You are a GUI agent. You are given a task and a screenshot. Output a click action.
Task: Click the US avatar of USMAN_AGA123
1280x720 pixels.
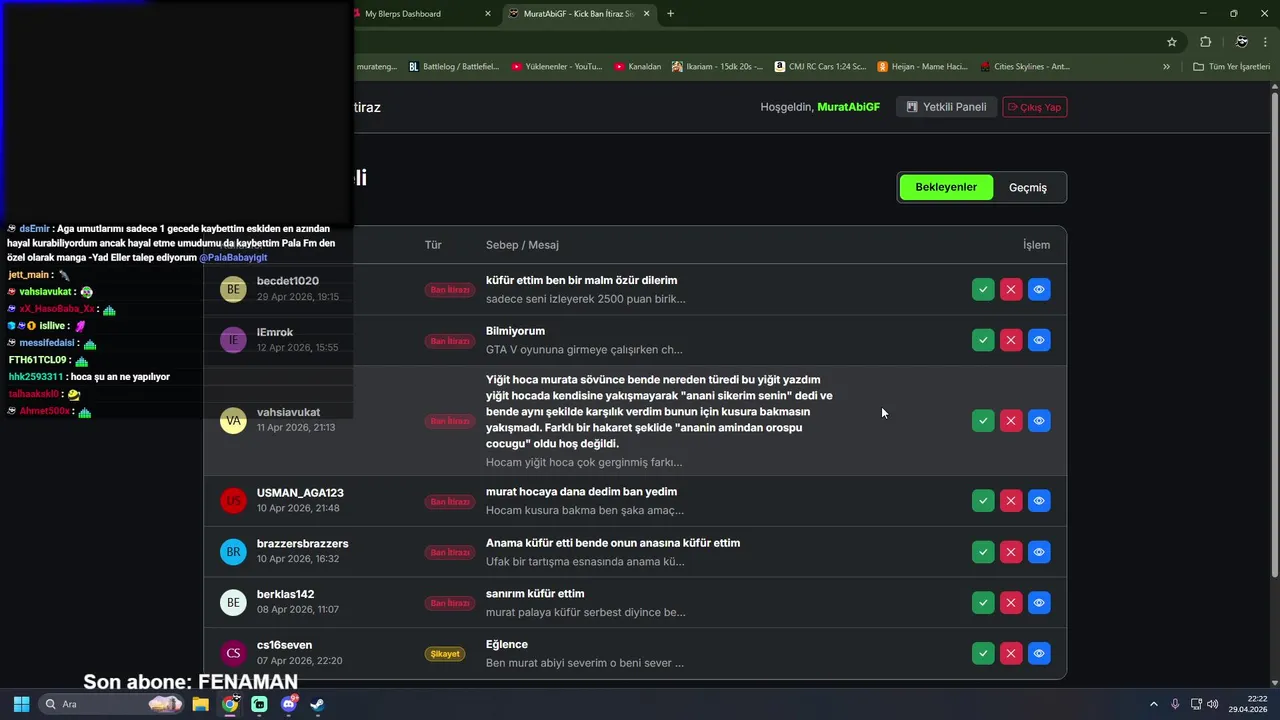[233, 501]
